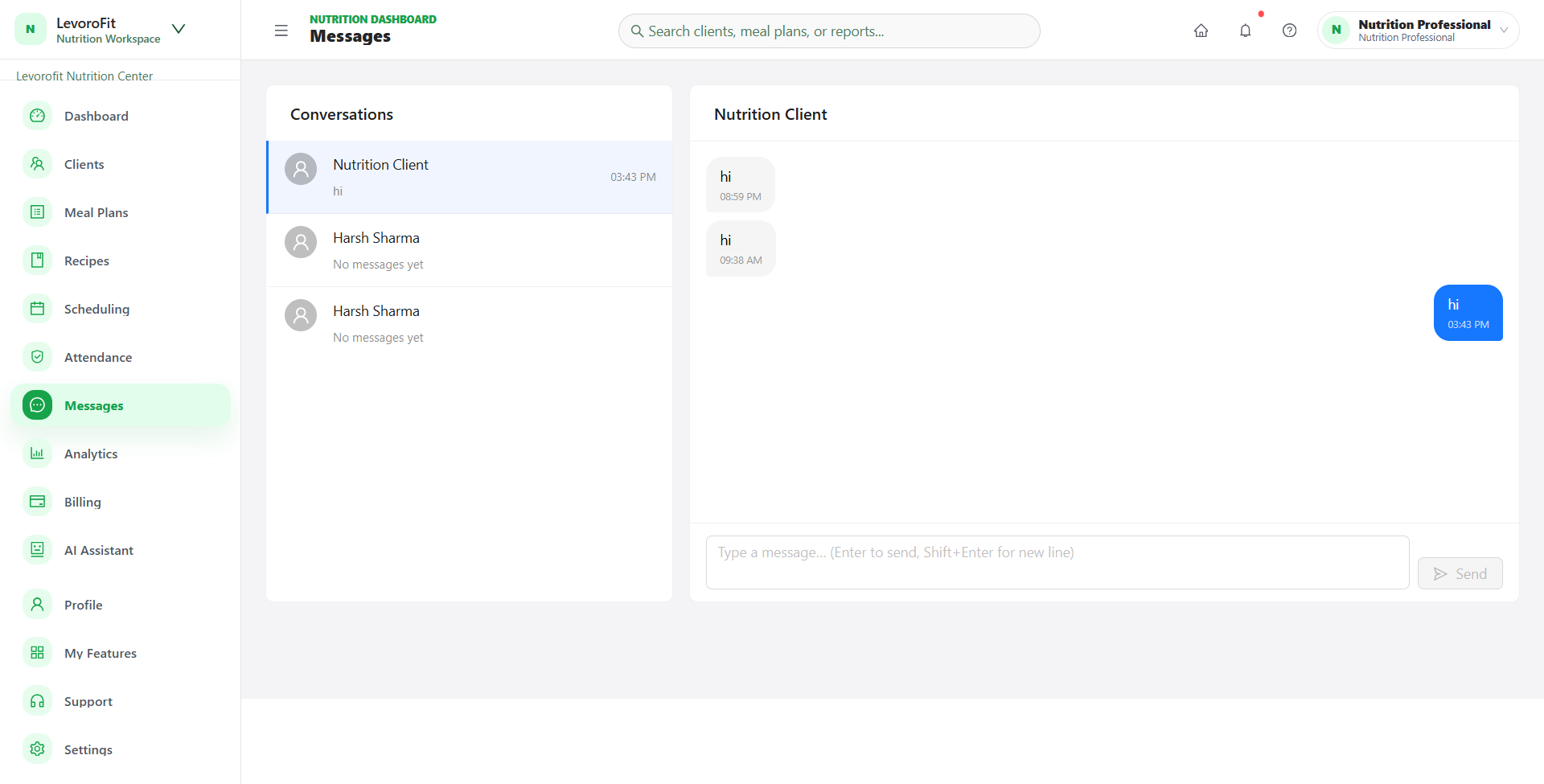The height and width of the screenshot is (784, 1544).
Task: Click the NUTRITION DASHBOARD breadcrumb text
Action: point(373,19)
